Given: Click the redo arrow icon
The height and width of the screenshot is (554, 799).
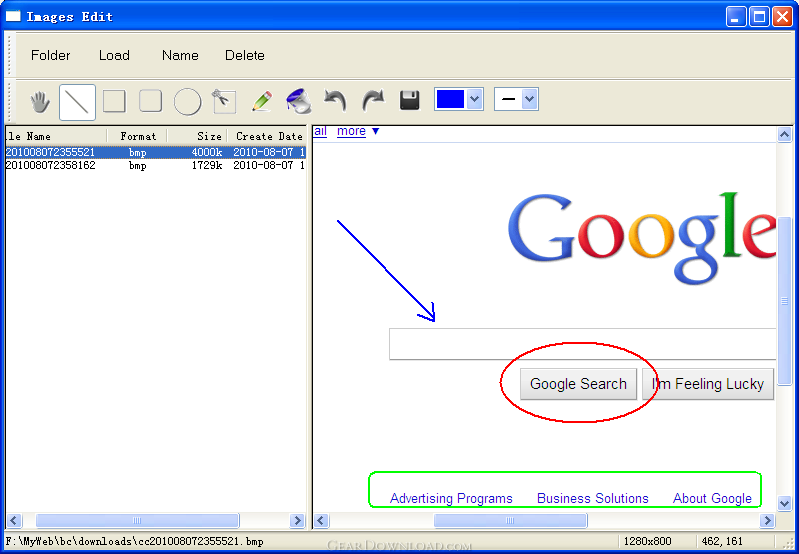Looking at the screenshot, I should (372, 100).
